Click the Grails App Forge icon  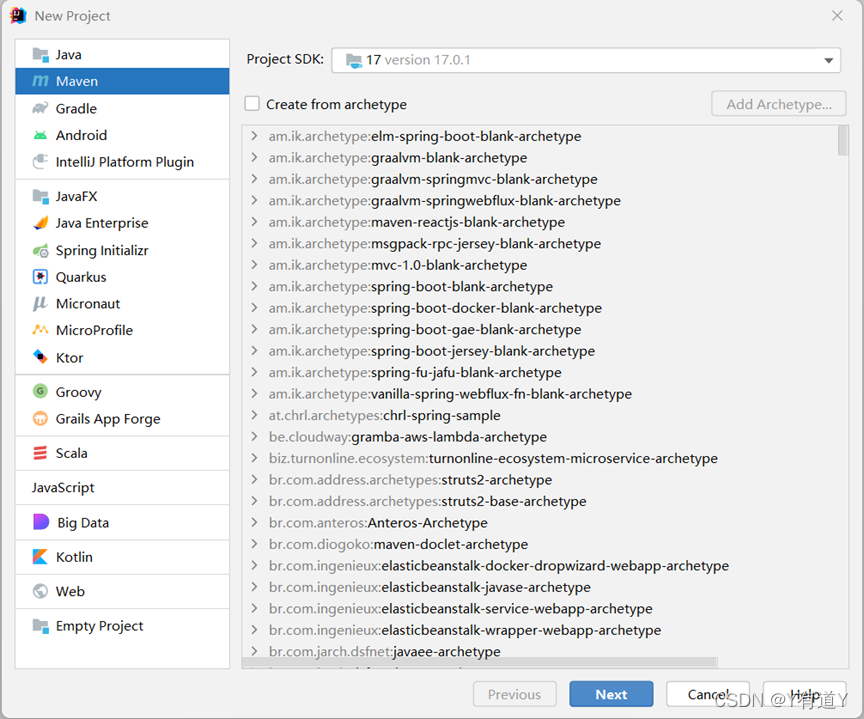click(40, 418)
